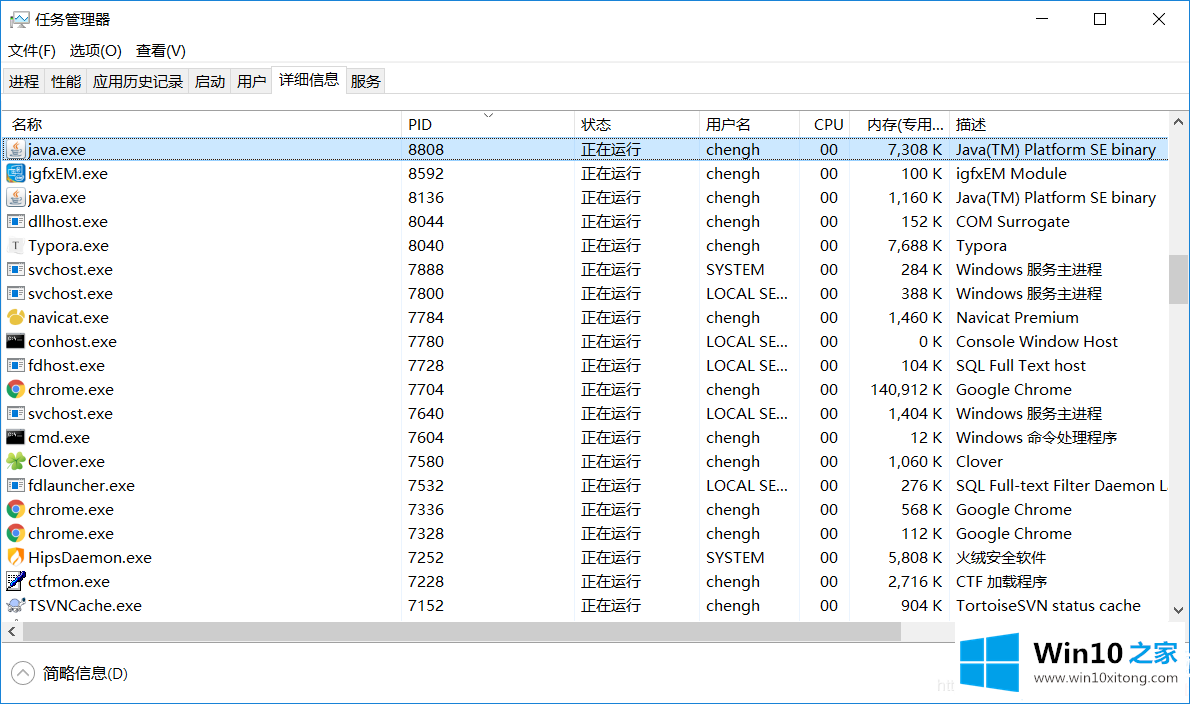Switch to the 服务 tab
The width and height of the screenshot is (1190, 704).
(x=366, y=81)
